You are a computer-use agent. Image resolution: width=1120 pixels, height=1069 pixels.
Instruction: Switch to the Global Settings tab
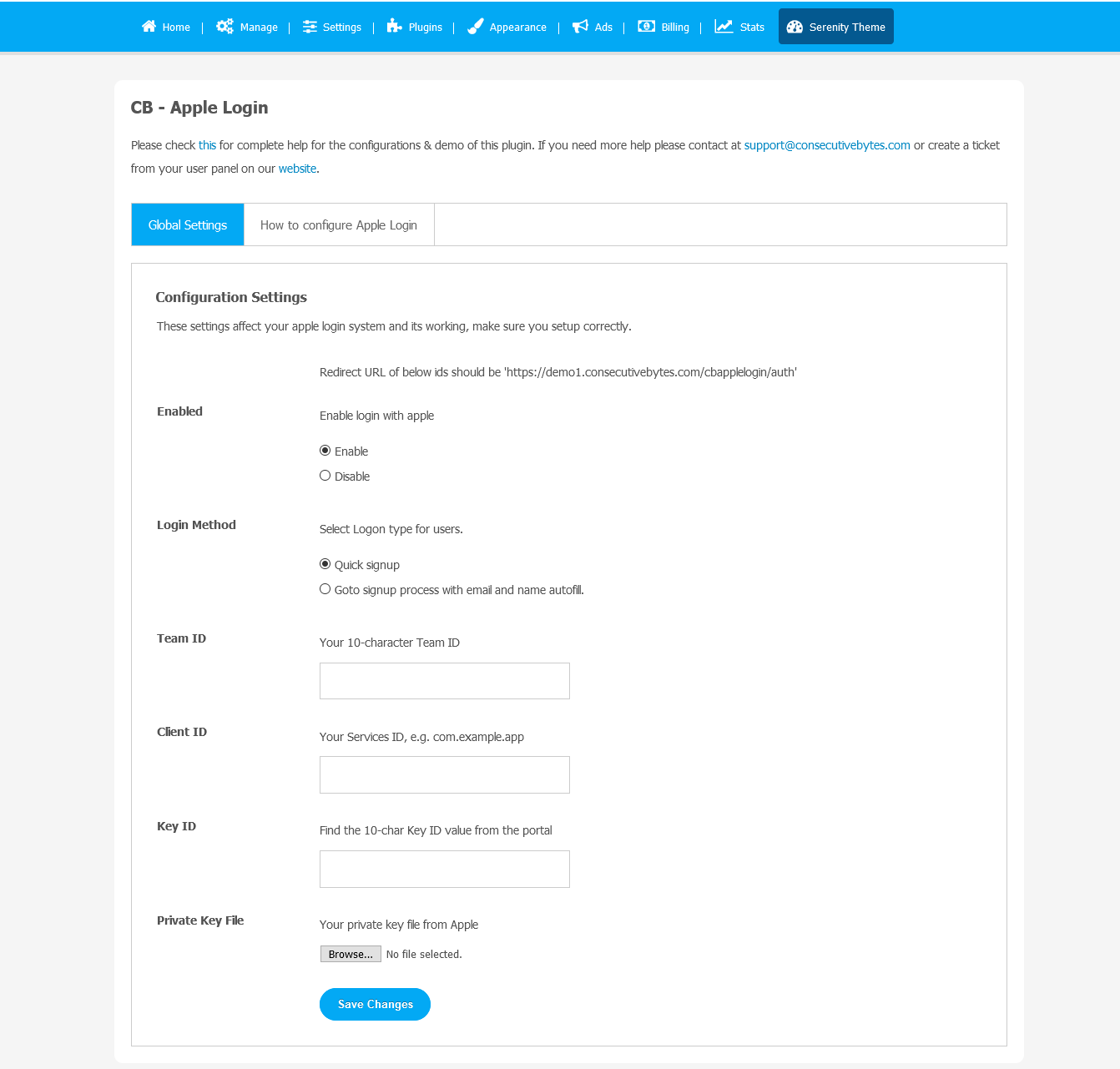188,224
